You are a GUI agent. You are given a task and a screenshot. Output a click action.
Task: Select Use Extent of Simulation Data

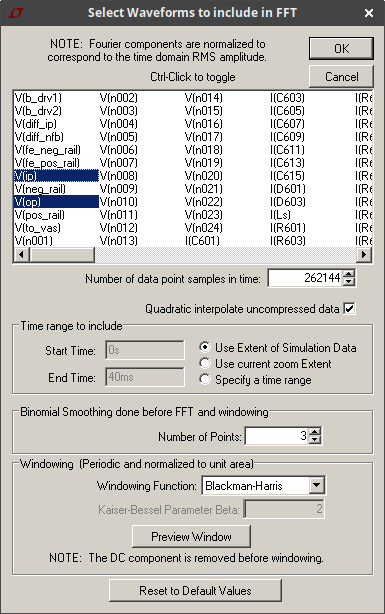204,347
